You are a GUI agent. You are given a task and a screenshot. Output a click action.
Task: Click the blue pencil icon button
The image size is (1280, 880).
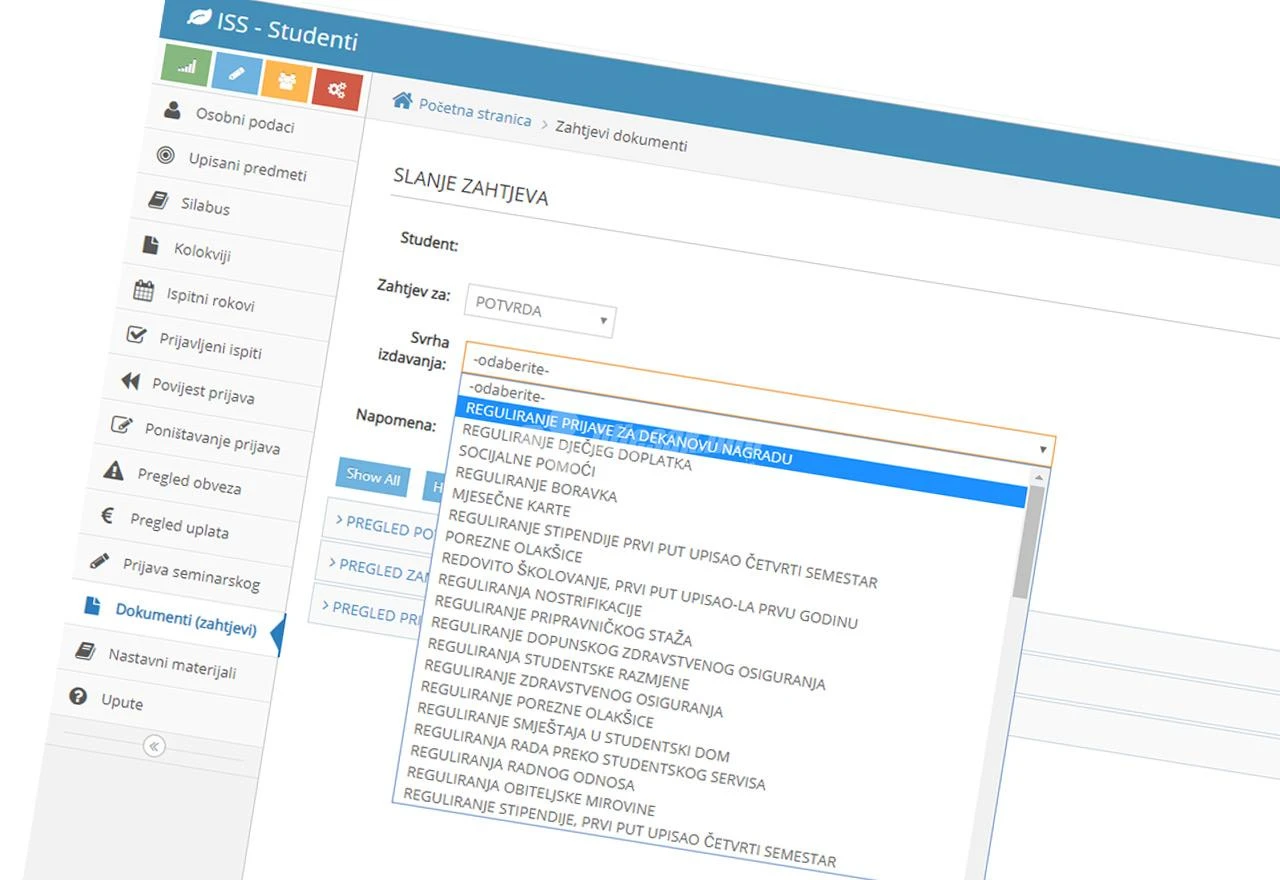point(237,74)
